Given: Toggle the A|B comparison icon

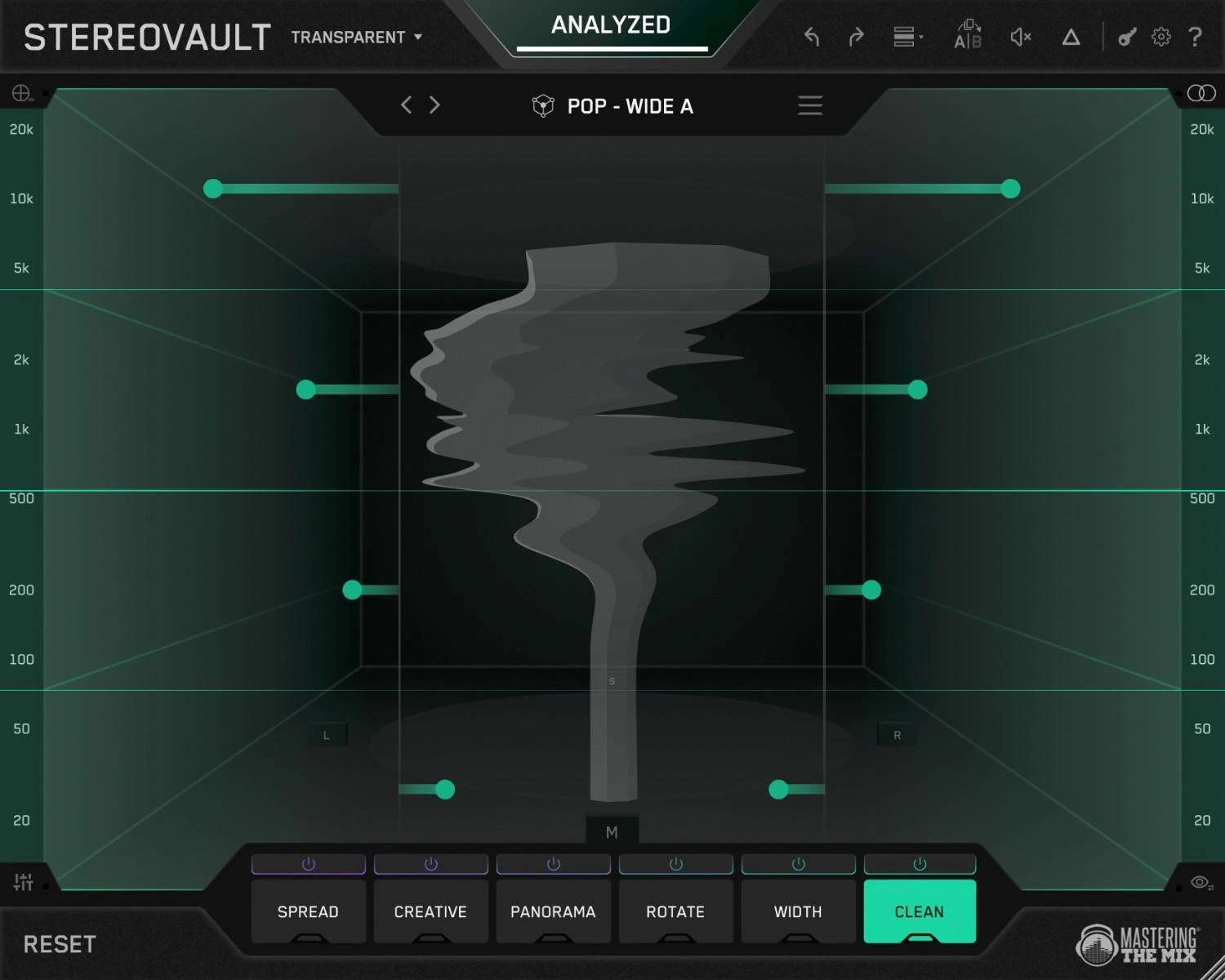Looking at the screenshot, I should (968, 34).
